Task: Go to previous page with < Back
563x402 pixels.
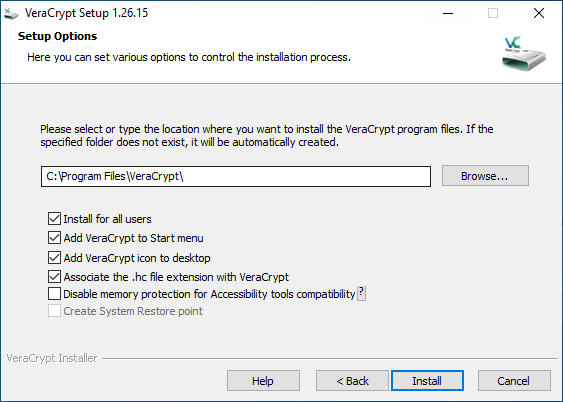Action: click(352, 380)
